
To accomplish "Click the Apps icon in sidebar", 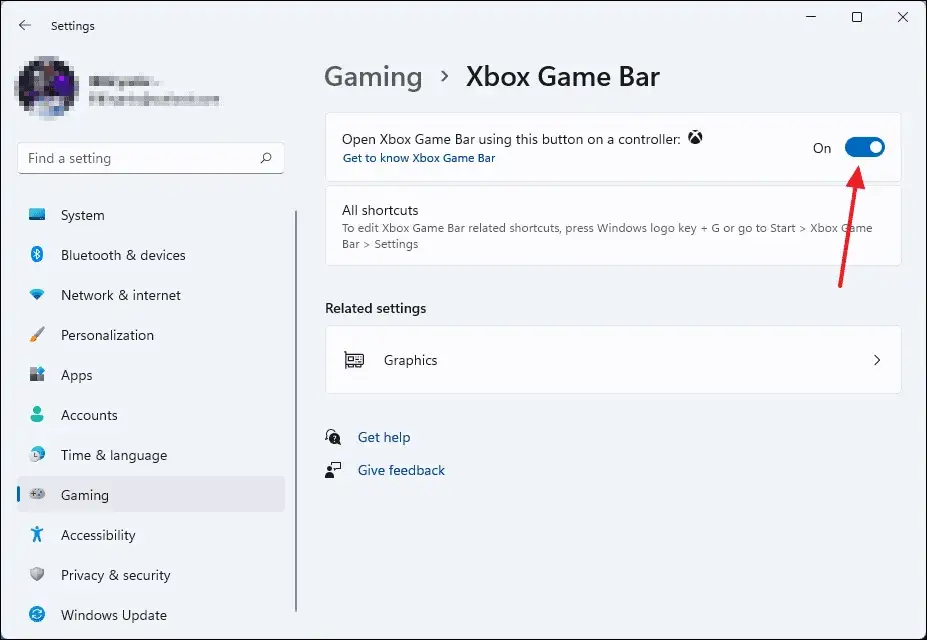I will point(37,375).
